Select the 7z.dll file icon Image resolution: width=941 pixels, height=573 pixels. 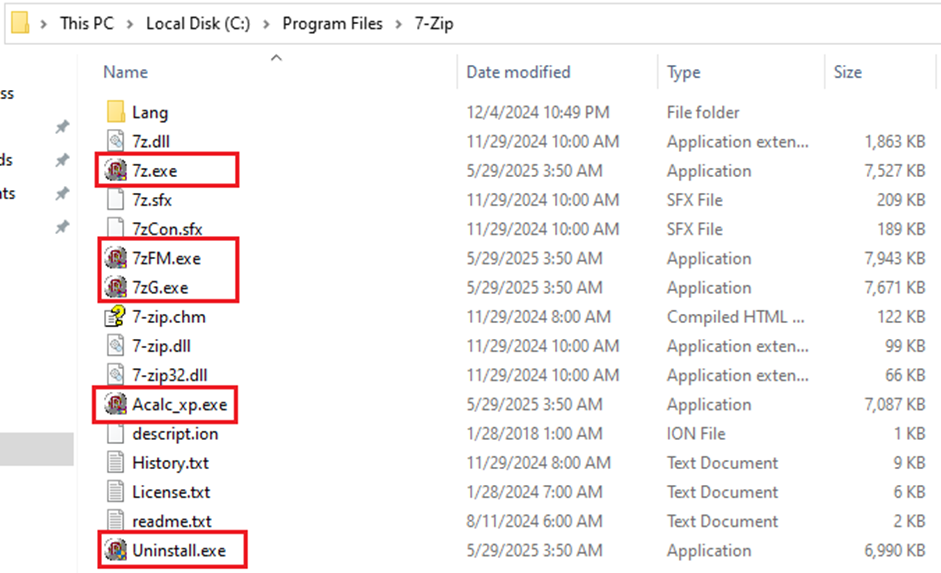(x=115, y=141)
